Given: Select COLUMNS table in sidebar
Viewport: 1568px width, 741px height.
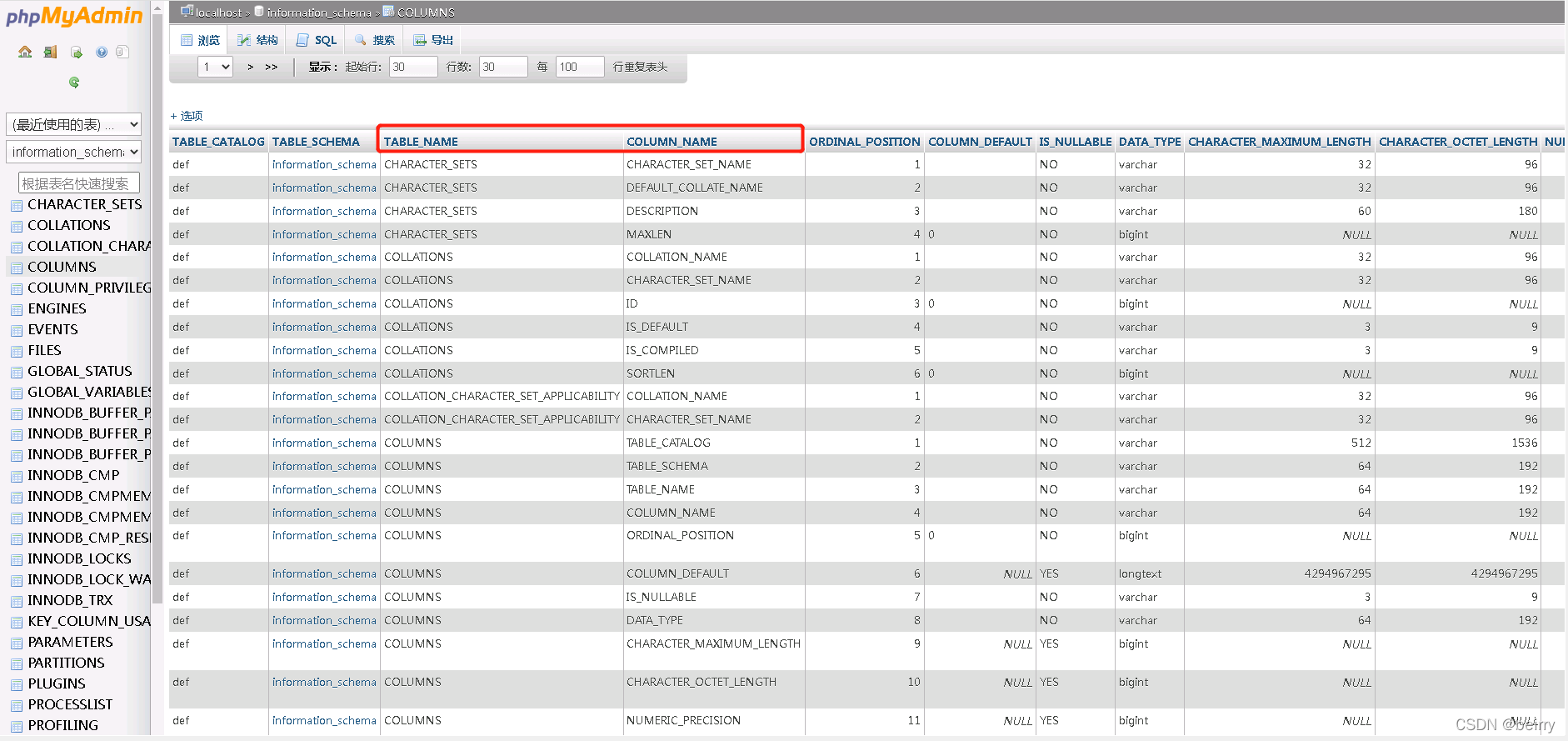Looking at the screenshot, I should [x=62, y=268].
